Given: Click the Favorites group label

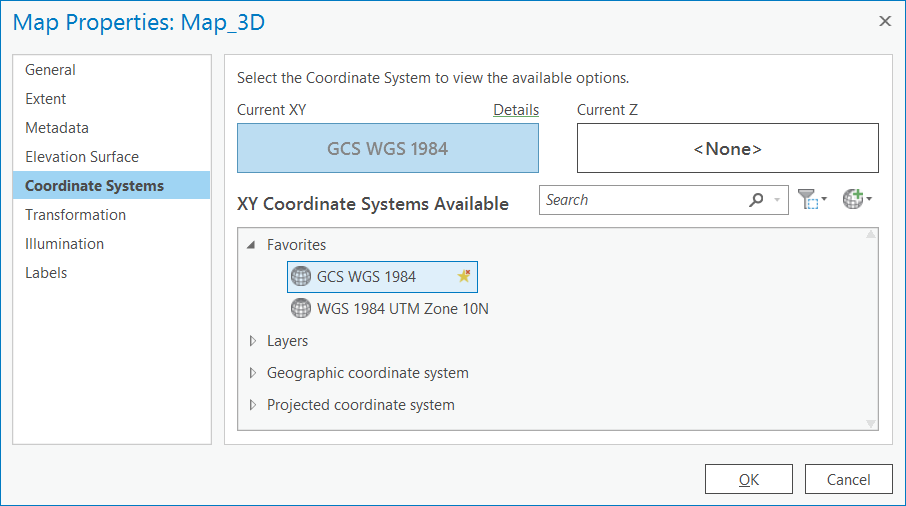Looking at the screenshot, I should 296,245.
